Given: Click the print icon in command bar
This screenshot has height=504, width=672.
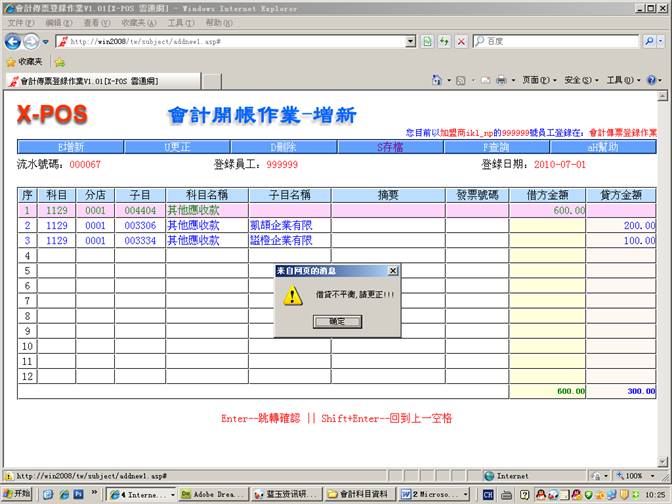Looking at the screenshot, I should click(x=500, y=80).
